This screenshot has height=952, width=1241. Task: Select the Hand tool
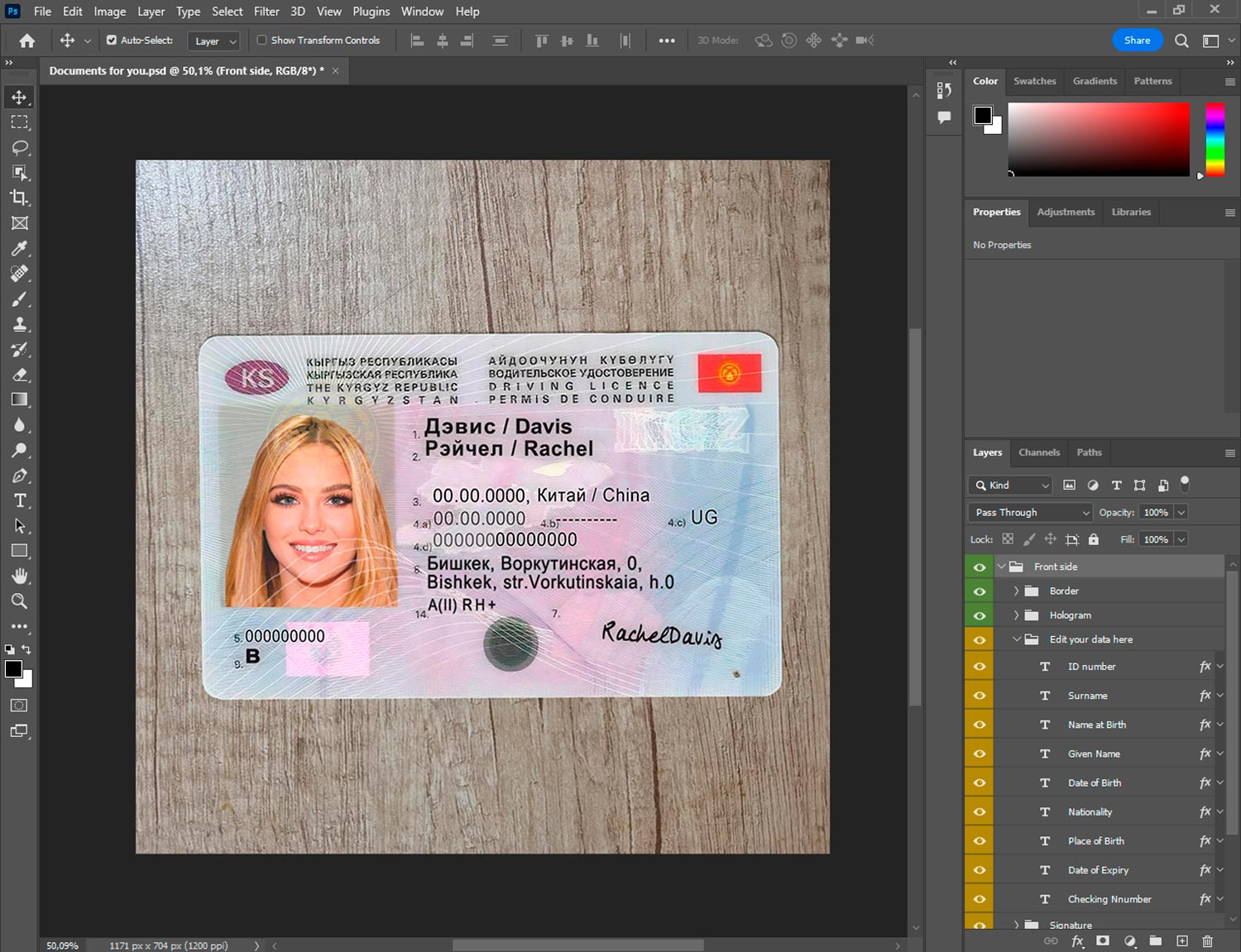pos(20,576)
